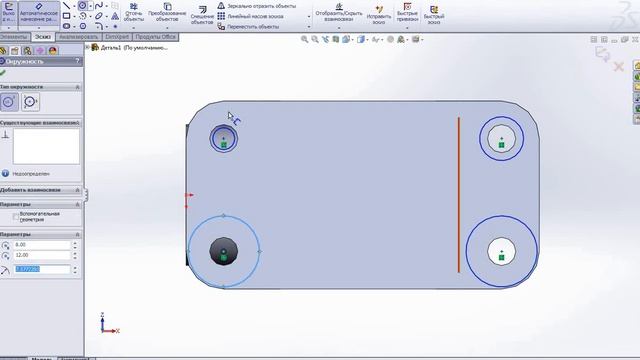Viewport: 640px width, 360px height.
Task: Open the PropertyManager panel tab
Action: pyautogui.click(x=15, y=51)
